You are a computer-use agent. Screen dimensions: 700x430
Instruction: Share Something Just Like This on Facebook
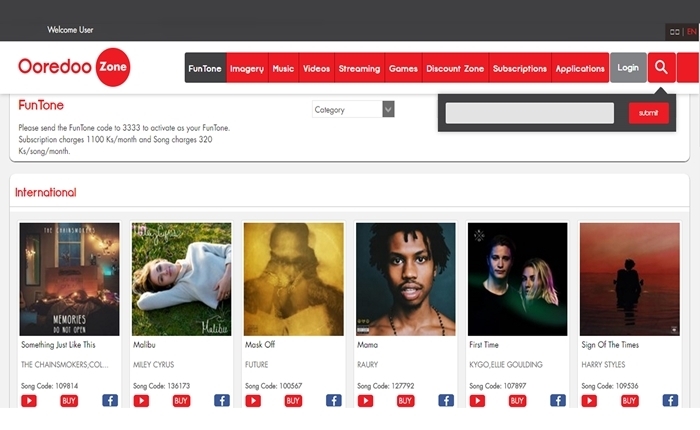(110, 401)
